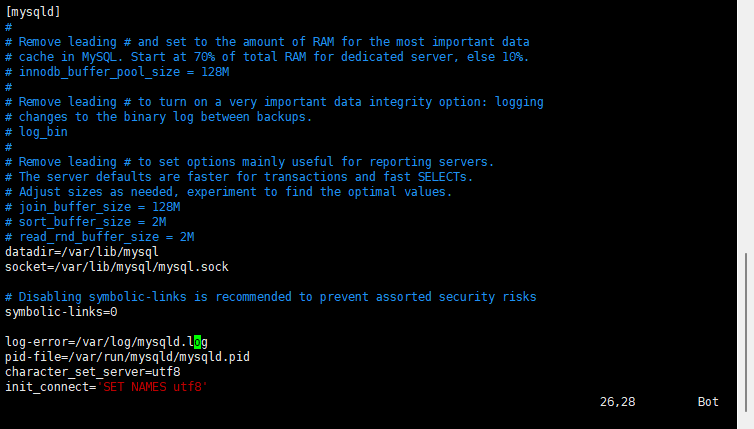Screen dimensions: 754x429
Task: Place cursor on datadir=/var/lib/mysql line
Action: point(82,252)
